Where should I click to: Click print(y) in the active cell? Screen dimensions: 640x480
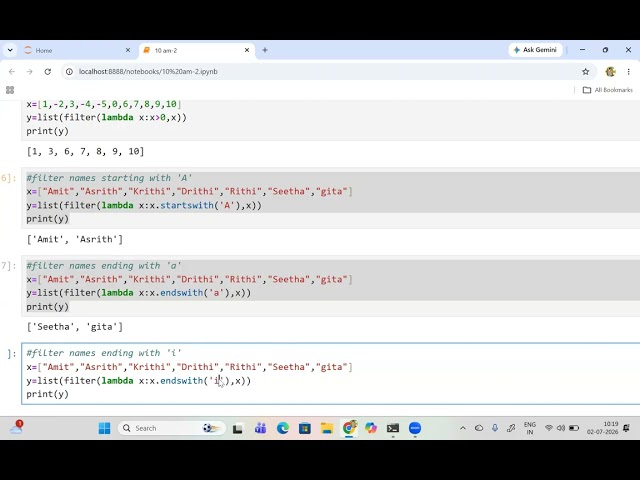click(x=48, y=394)
